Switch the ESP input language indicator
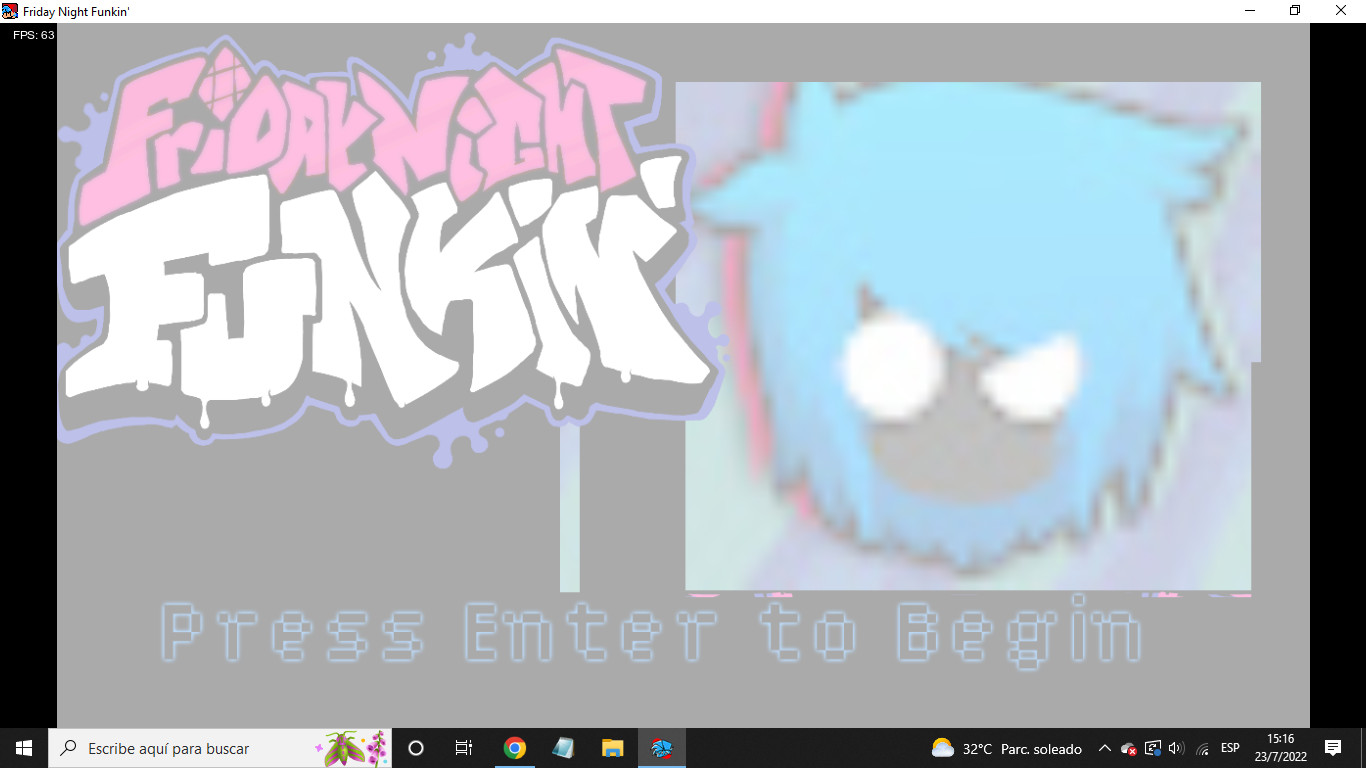 point(1230,748)
